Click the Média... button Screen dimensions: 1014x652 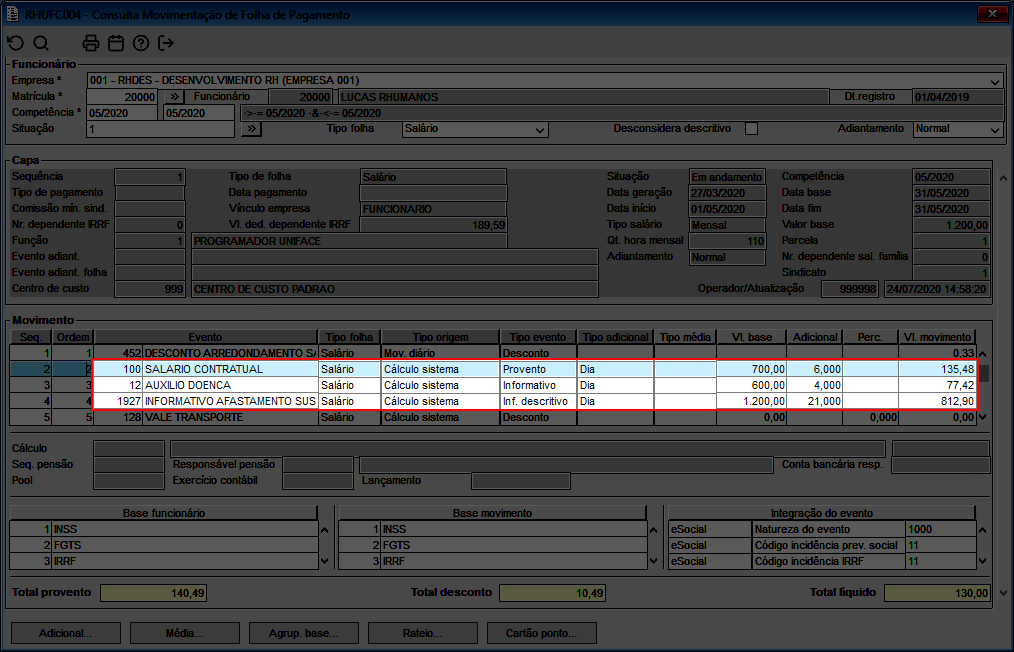185,633
